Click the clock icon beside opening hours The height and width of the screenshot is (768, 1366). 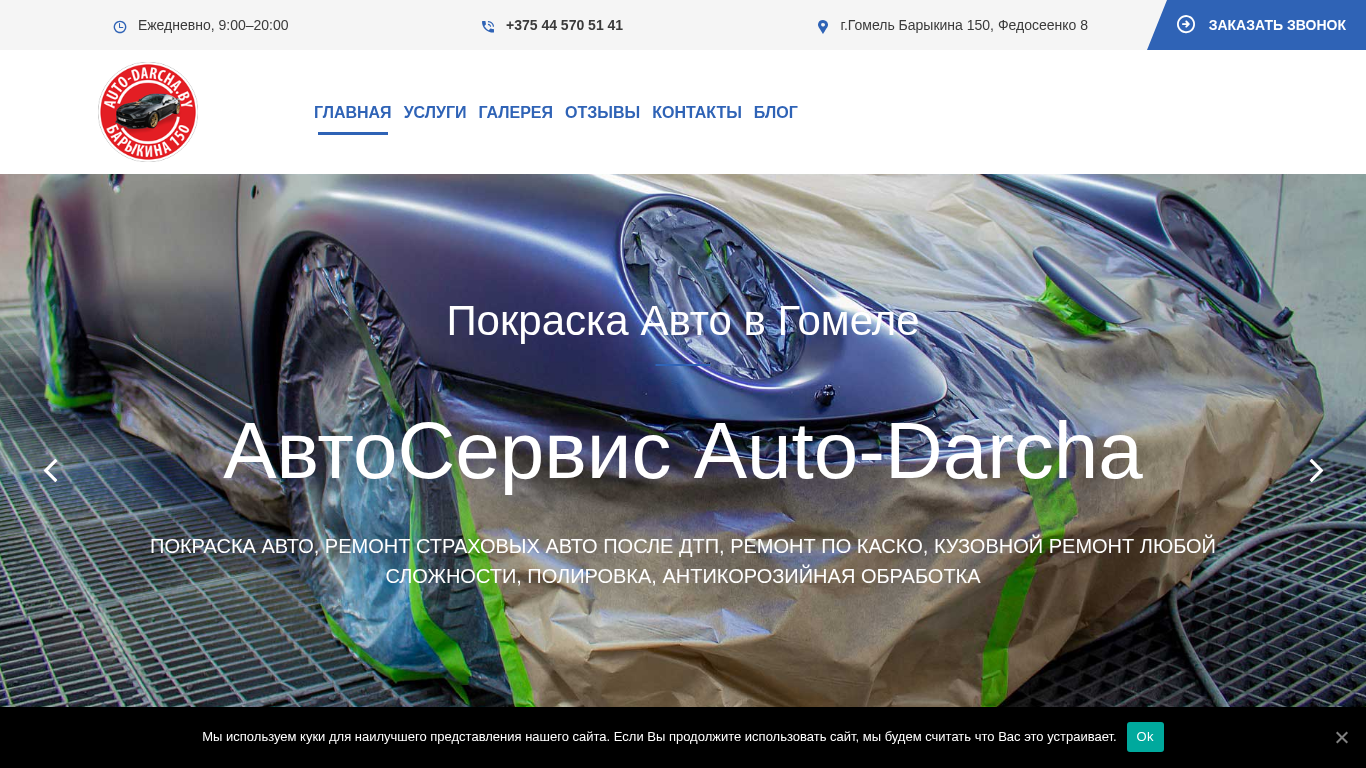120,27
